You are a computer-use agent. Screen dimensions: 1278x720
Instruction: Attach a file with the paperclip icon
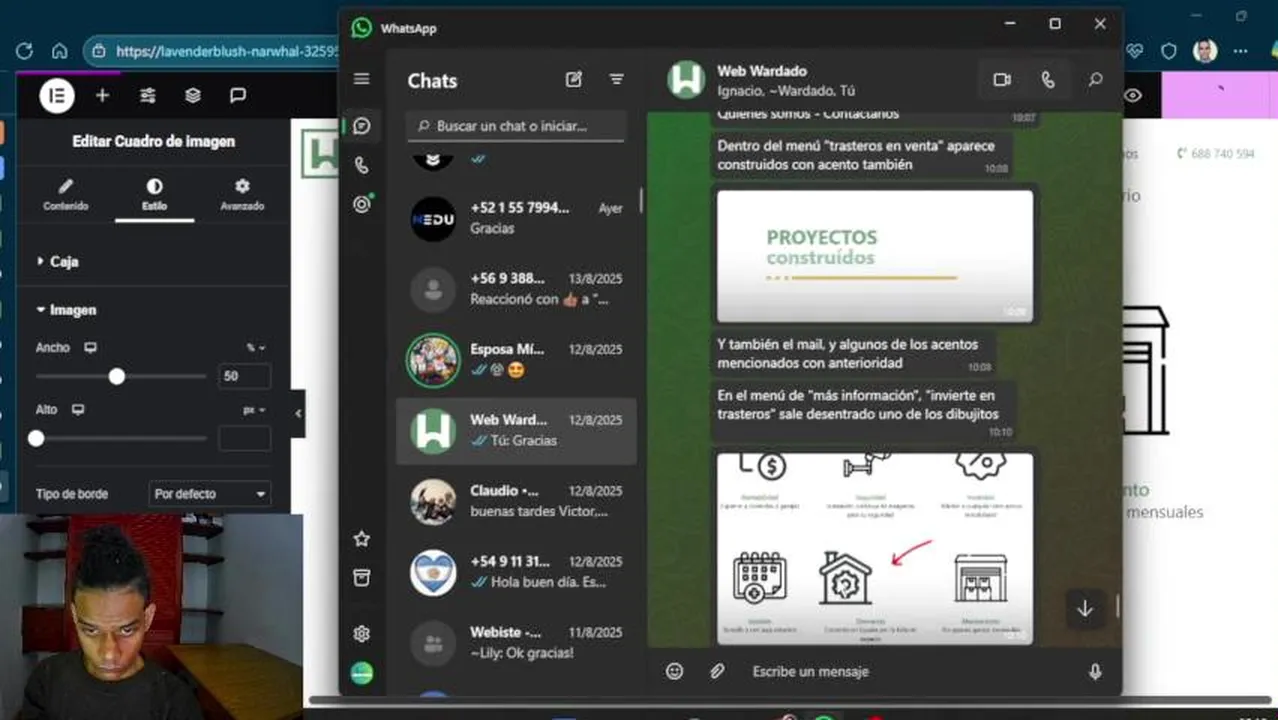pos(717,672)
